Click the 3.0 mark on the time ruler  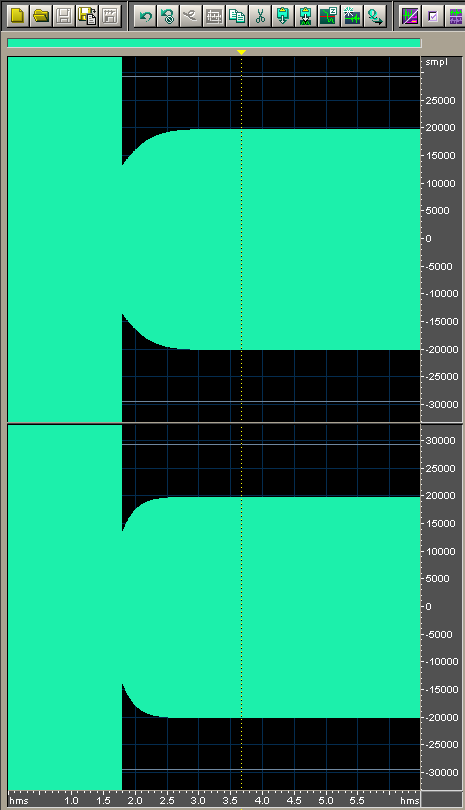click(198, 800)
